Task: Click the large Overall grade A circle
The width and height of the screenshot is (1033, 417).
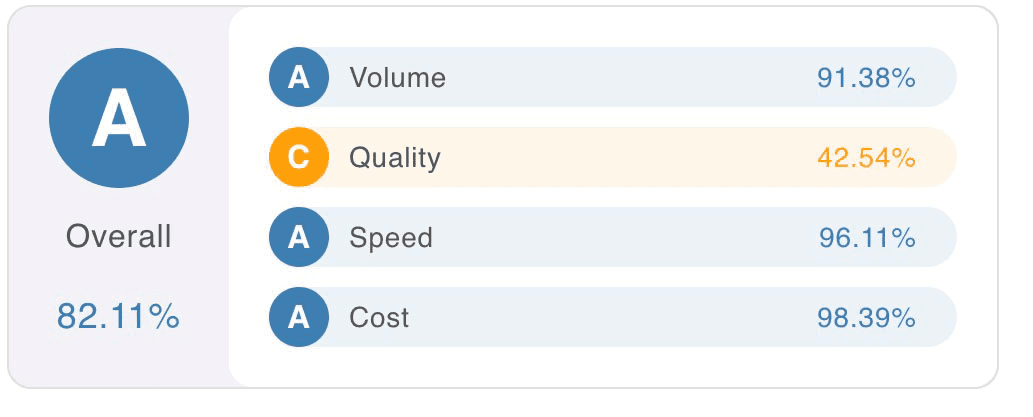Action: (x=119, y=117)
